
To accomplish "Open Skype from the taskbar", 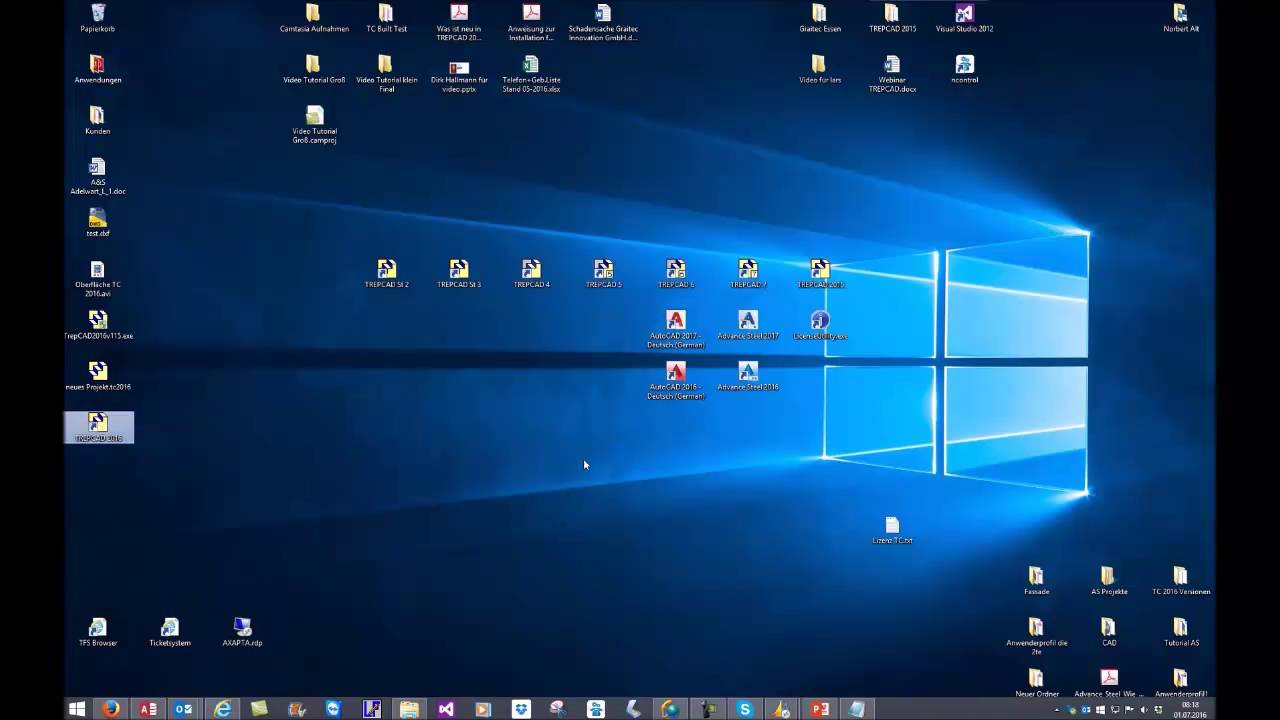I will coord(745,709).
